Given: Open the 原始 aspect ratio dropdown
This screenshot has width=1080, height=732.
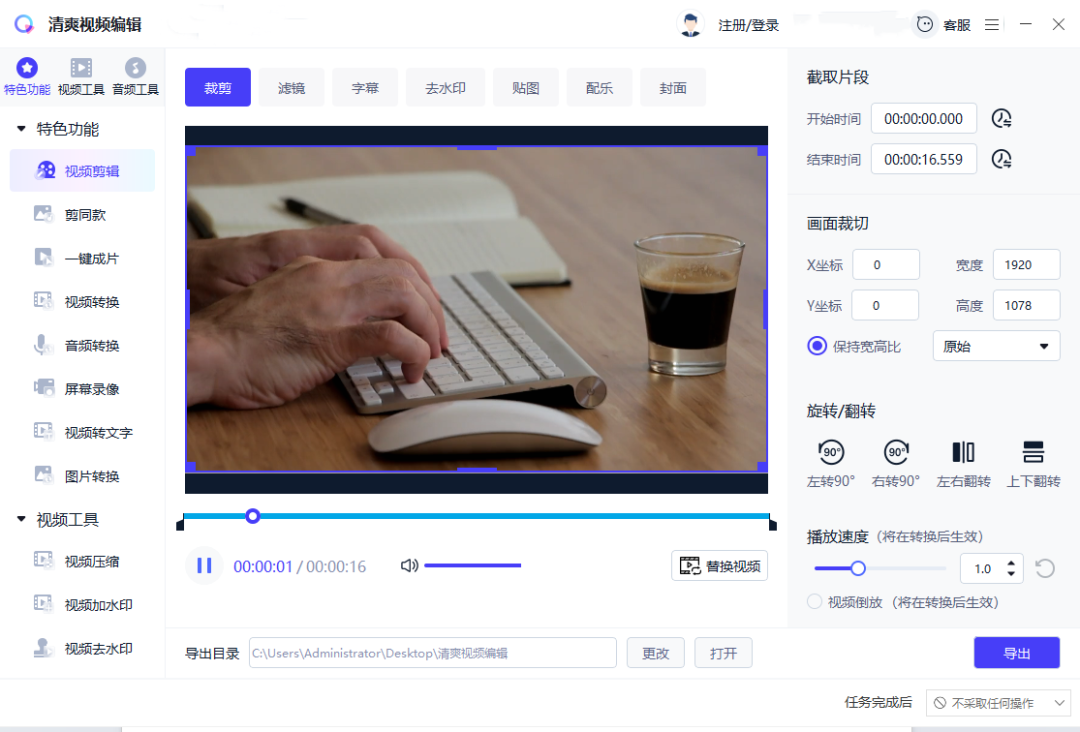Looking at the screenshot, I should tap(995, 346).
